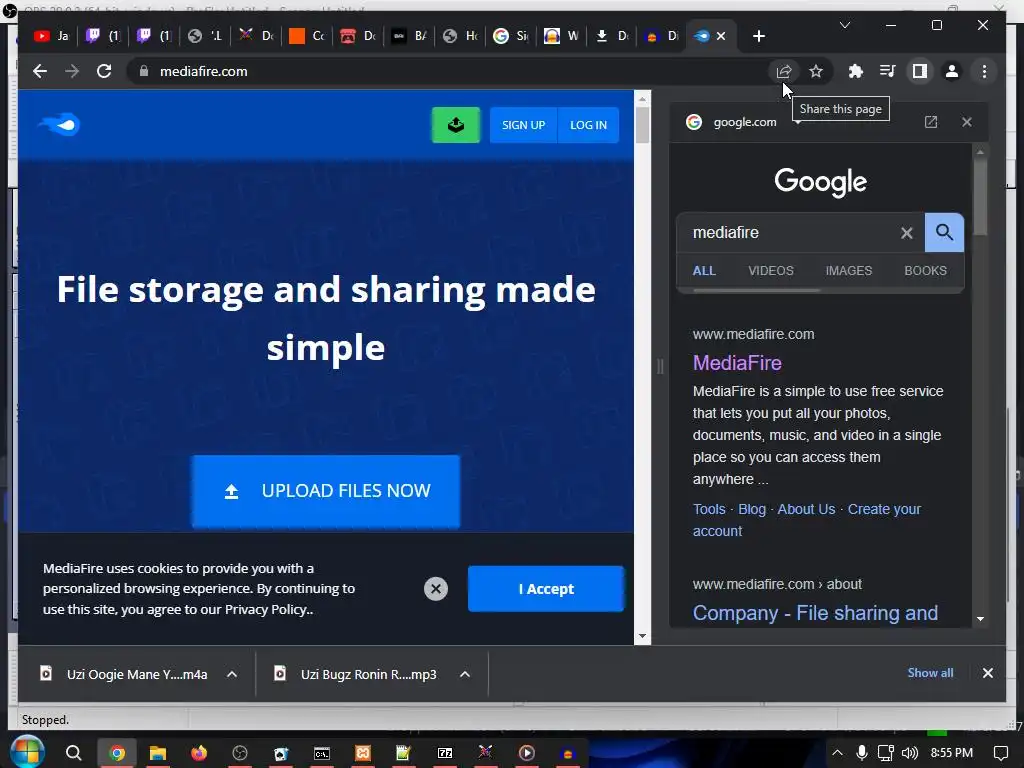Open the MediaFire search result title
This screenshot has width=1024, height=768.
(x=737, y=362)
